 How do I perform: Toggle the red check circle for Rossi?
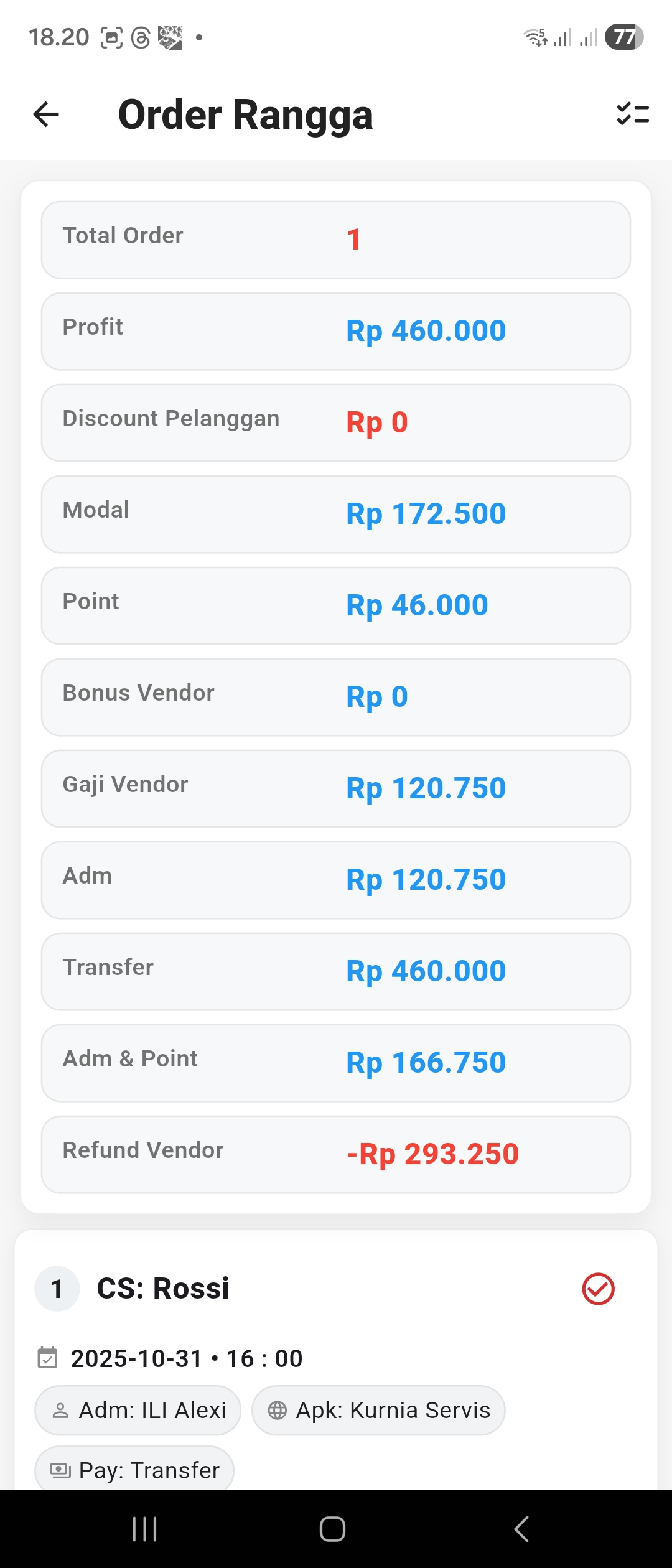click(598, 1289)
